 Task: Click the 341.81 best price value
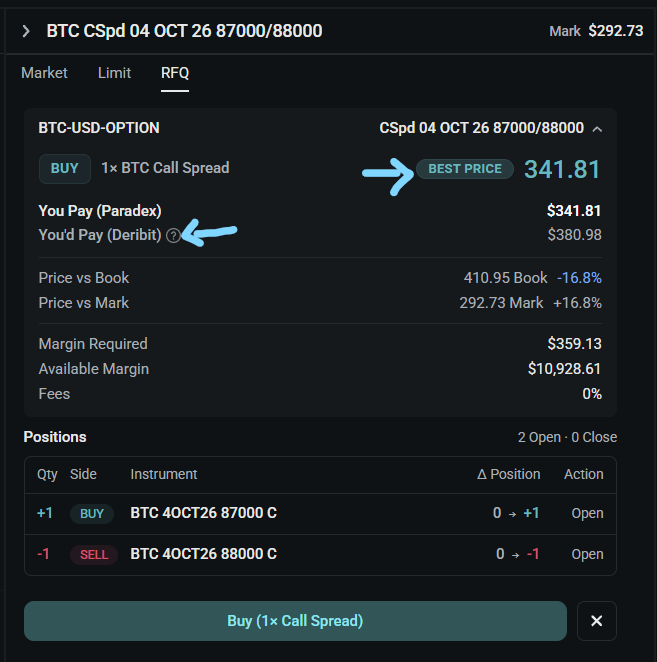coord(562,169)
